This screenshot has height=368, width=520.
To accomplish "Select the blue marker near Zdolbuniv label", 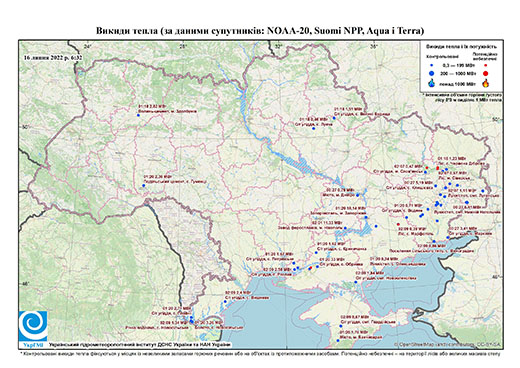I will tap(138, 115).
